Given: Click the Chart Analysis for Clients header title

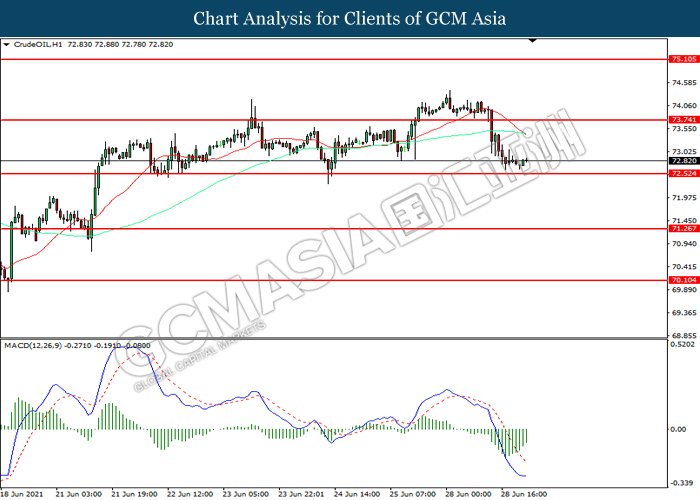Looking at the screenshot, I should (x=350, y=19).
